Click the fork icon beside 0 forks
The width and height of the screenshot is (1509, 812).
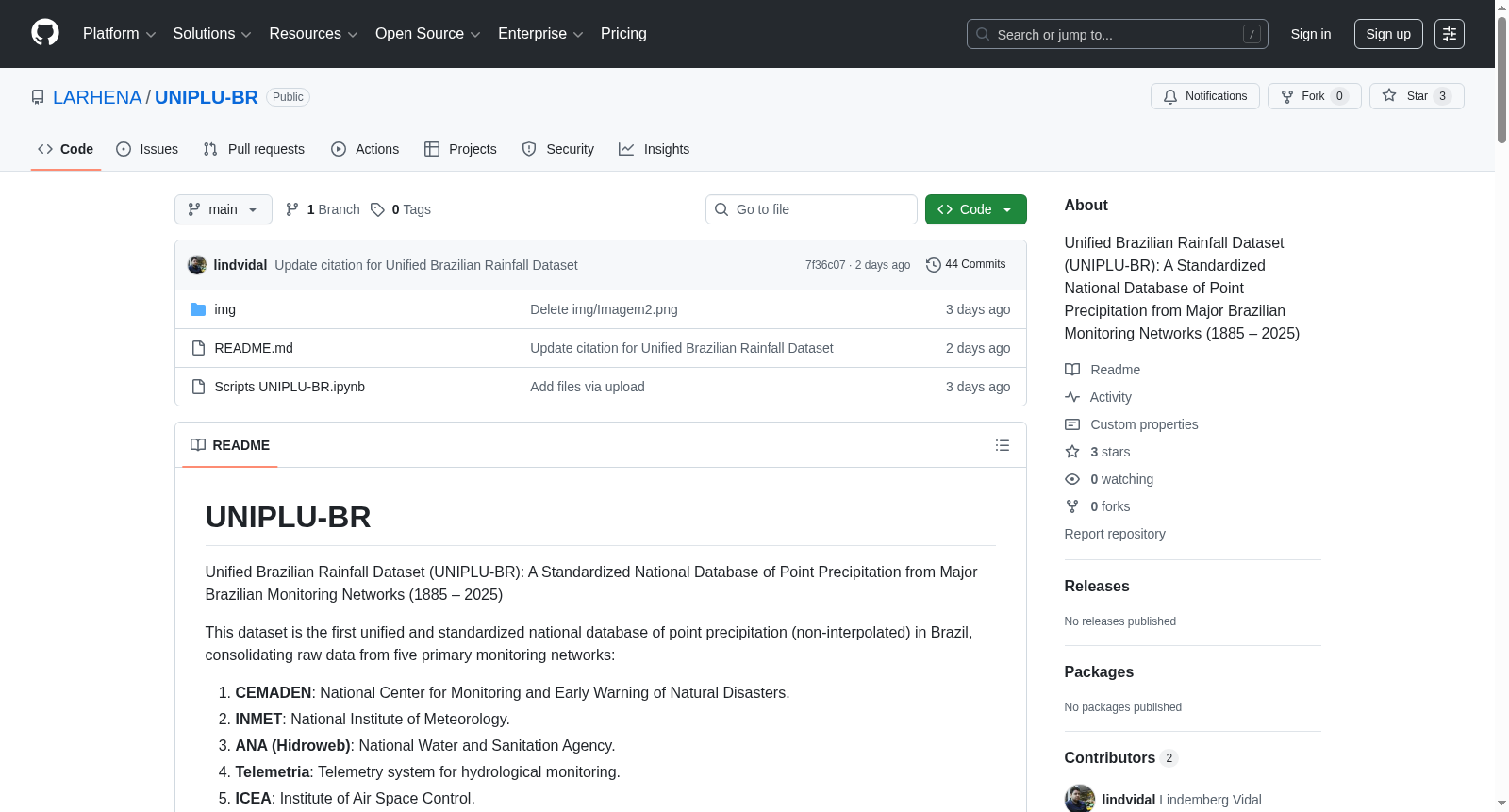click(1072, 506)
